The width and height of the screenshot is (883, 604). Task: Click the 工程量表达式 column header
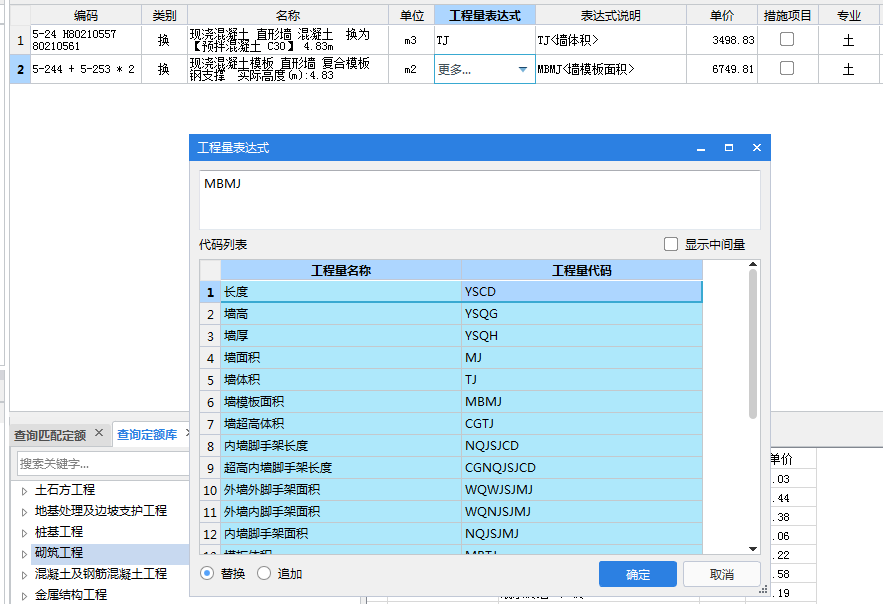pyautogui.click(x=485, y=15)
